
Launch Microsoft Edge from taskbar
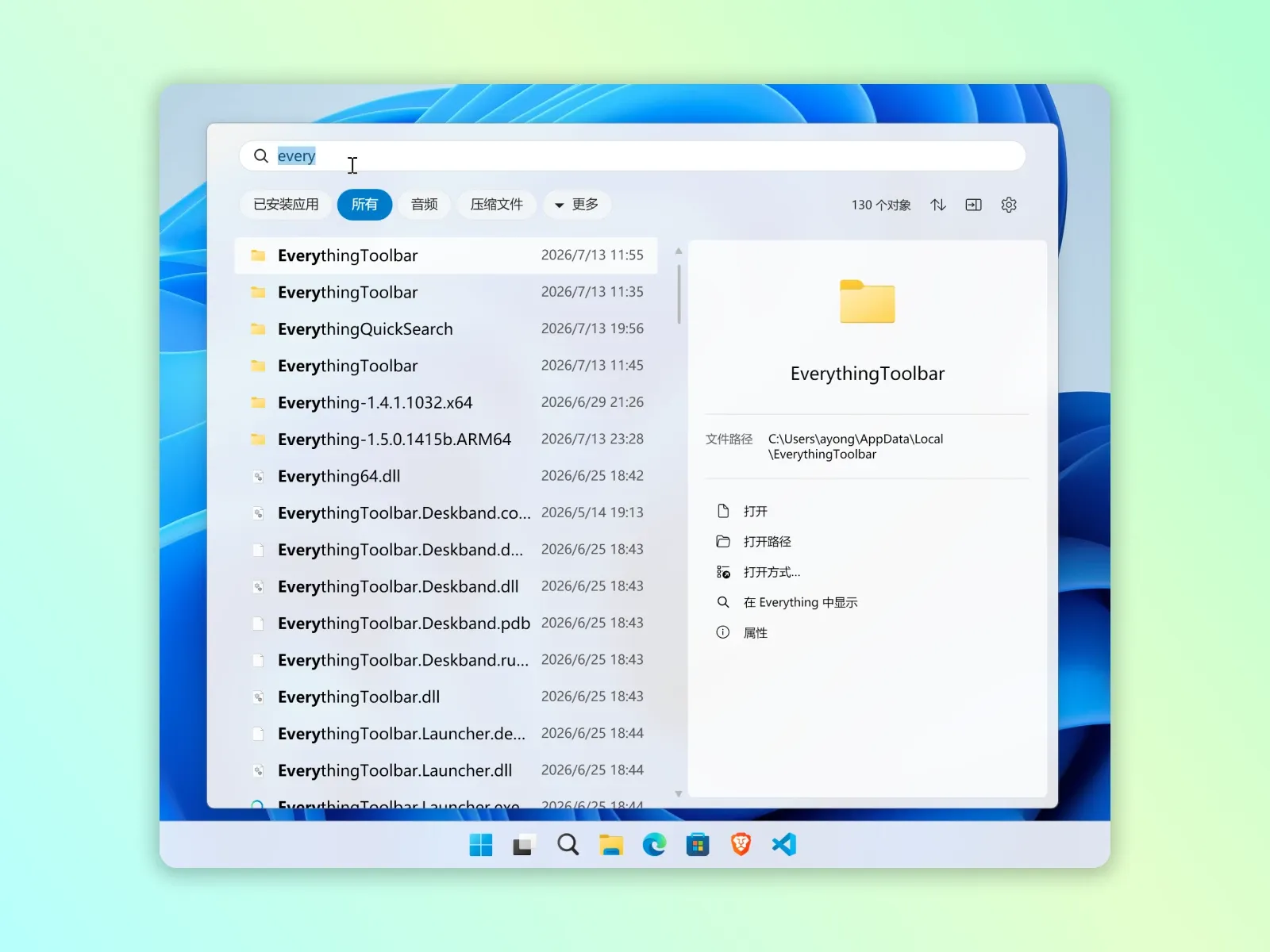click(654, 845)
